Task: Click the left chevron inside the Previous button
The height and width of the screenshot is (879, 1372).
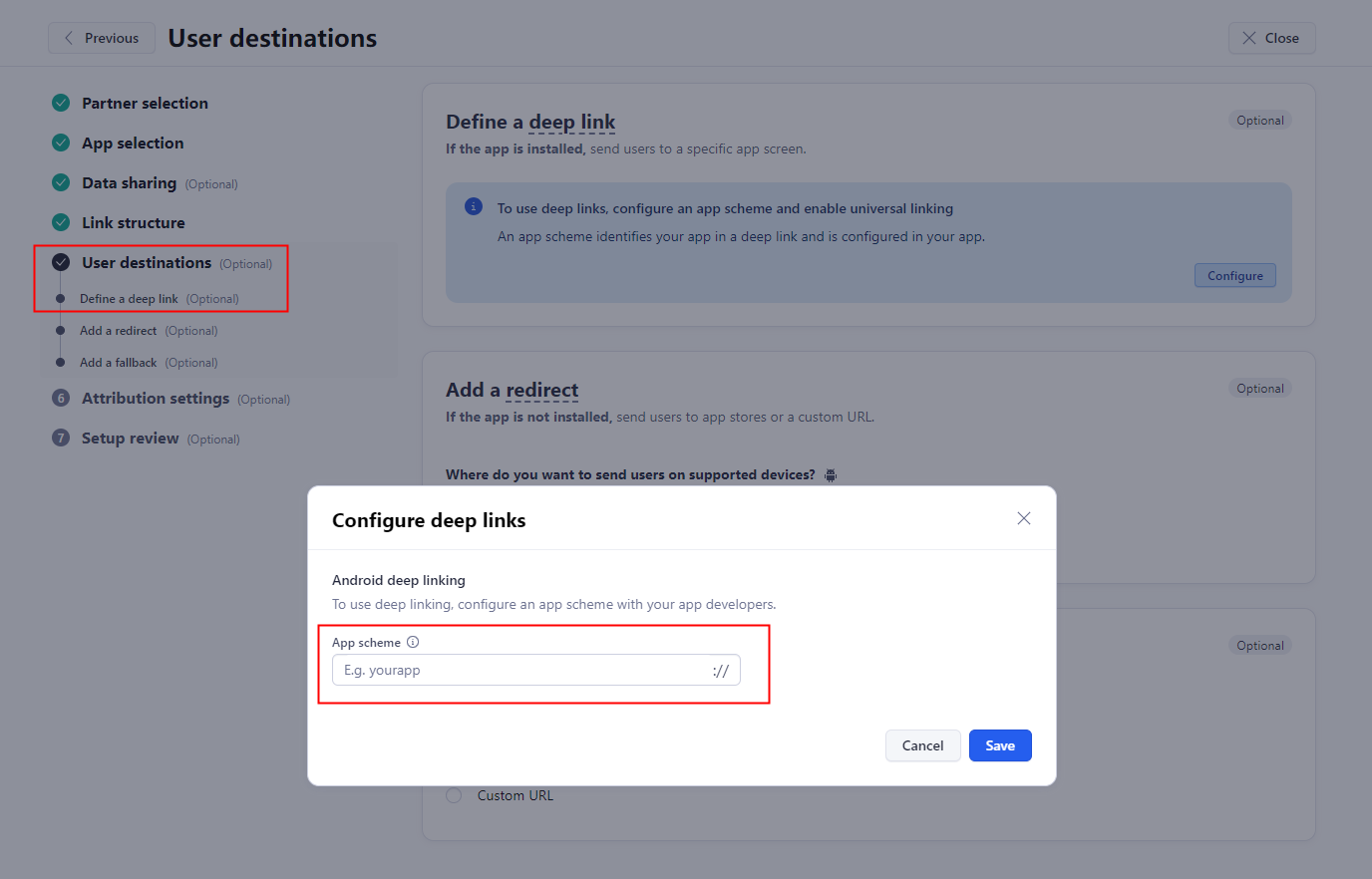Action: [x=68, y=38]
